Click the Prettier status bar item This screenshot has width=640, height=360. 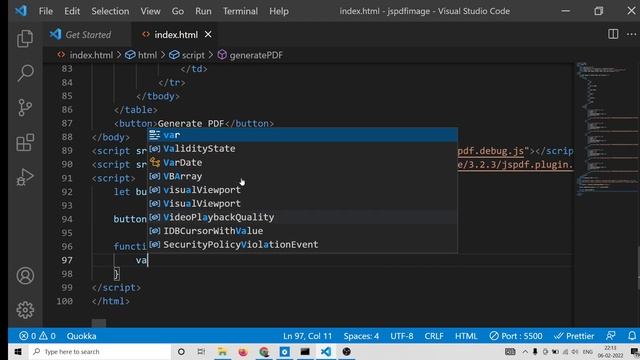(x=574, y=336)
